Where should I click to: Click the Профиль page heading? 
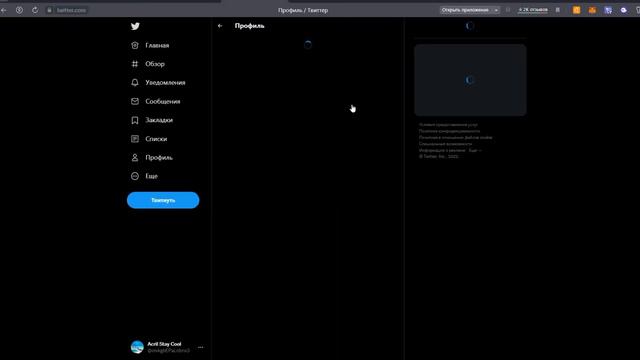249,26
